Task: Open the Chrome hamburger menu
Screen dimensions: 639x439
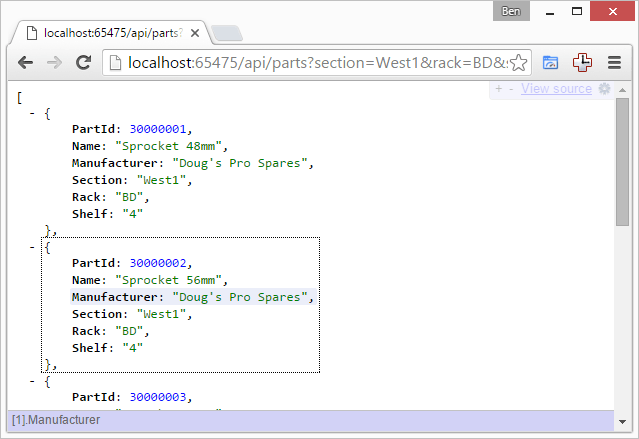Action: point(614,62)
